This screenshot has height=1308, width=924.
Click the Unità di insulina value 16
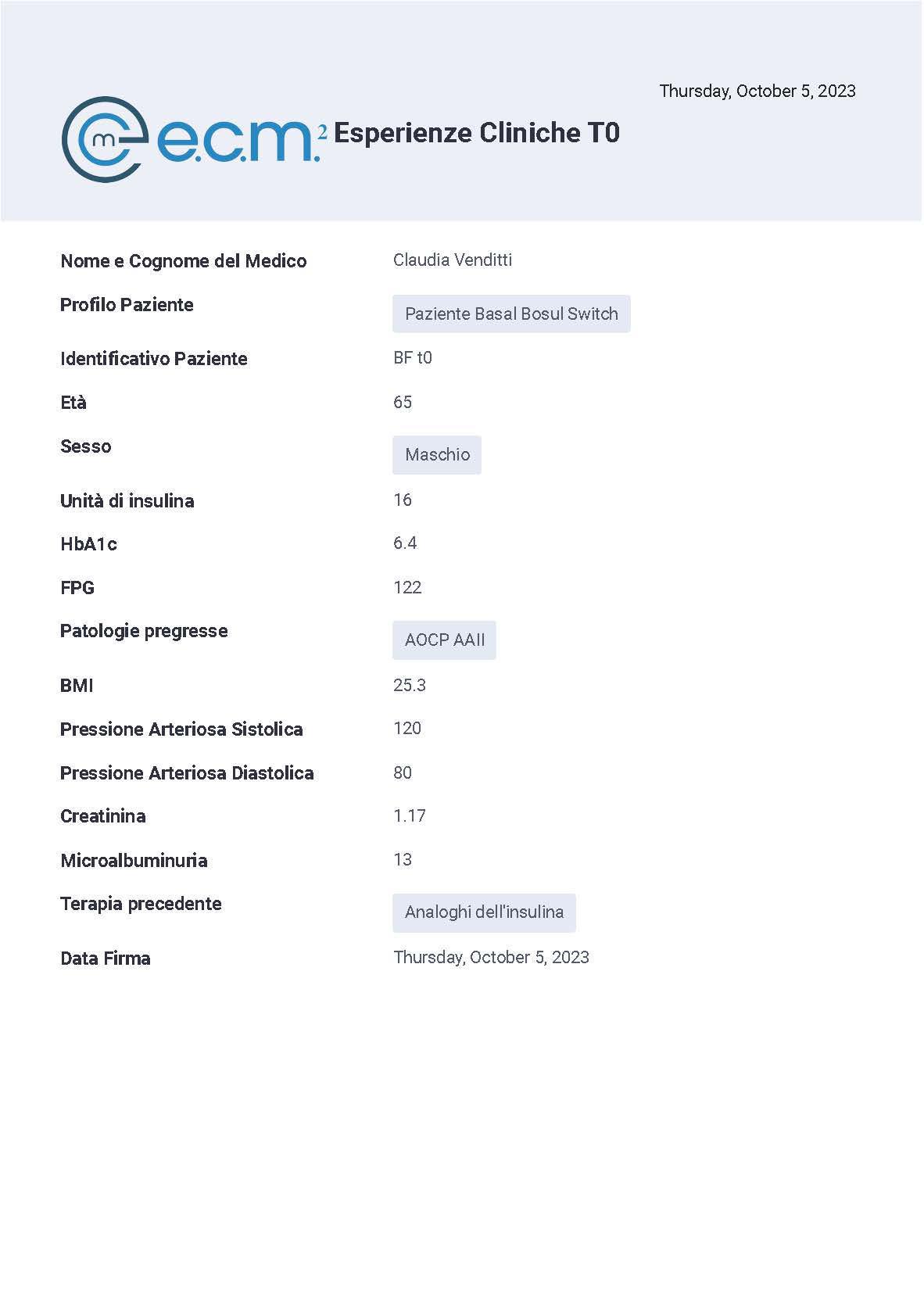coord(403,500)
